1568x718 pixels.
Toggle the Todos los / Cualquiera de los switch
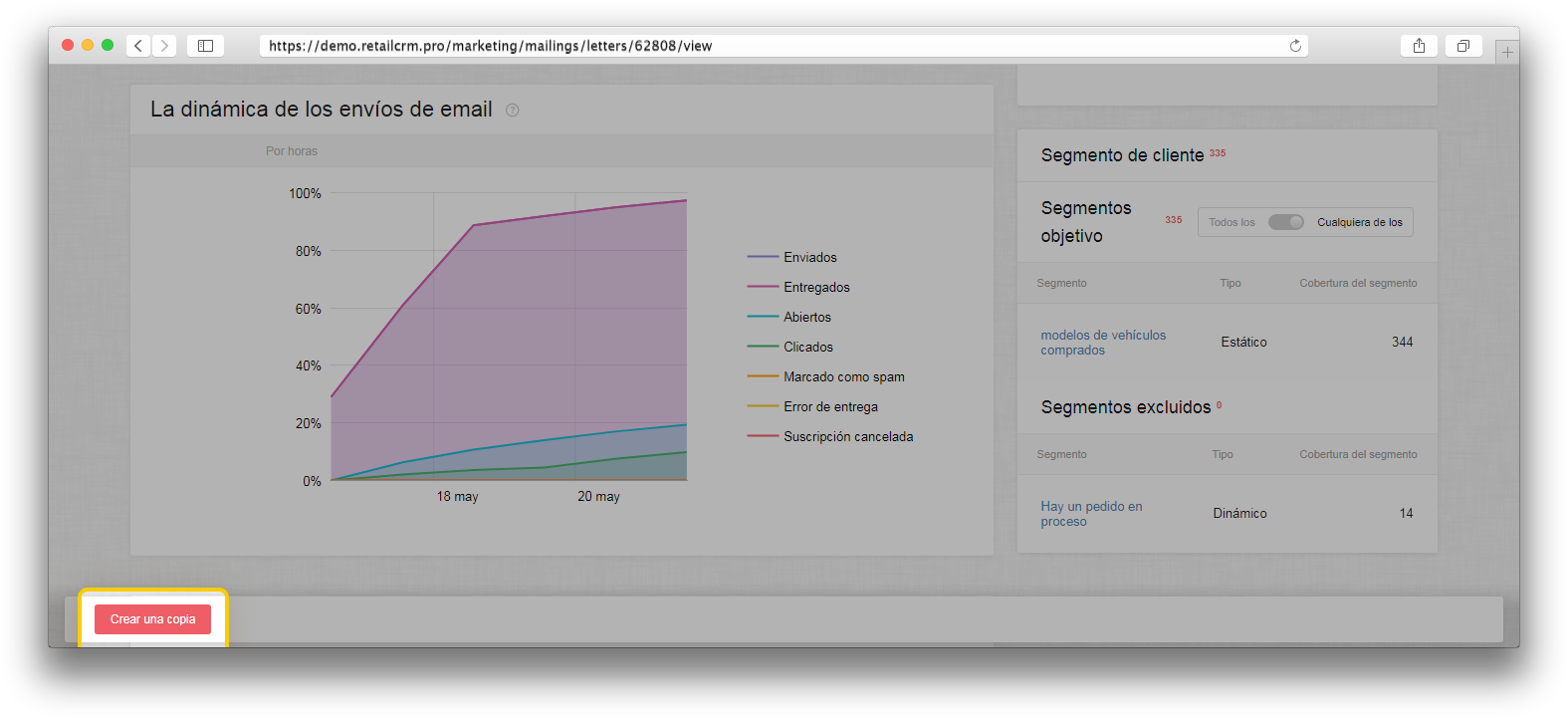1285,222
